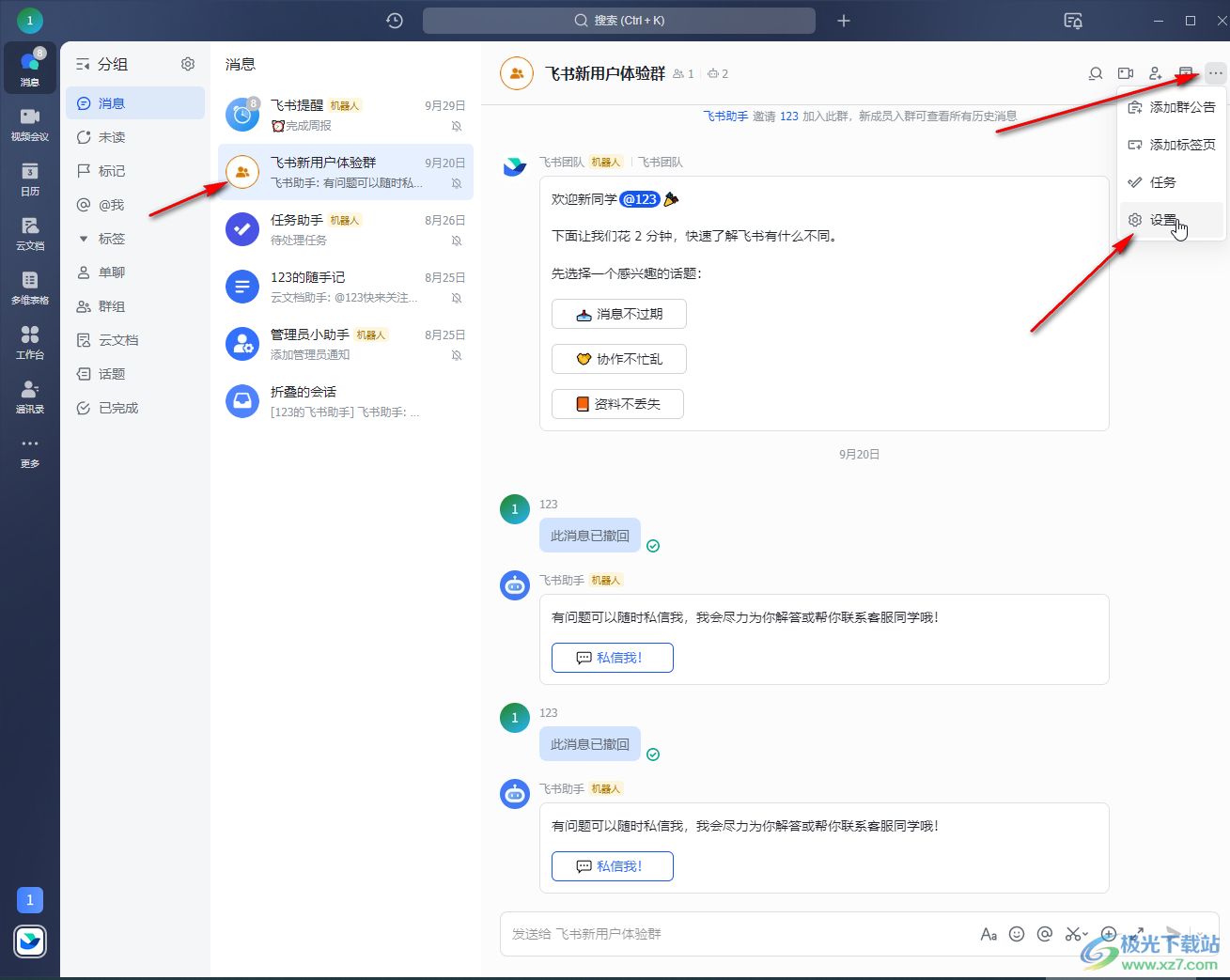Click the Feishu logo at sidebar bottom
This screenshot has width=1230, height=980.
[30, 941]
